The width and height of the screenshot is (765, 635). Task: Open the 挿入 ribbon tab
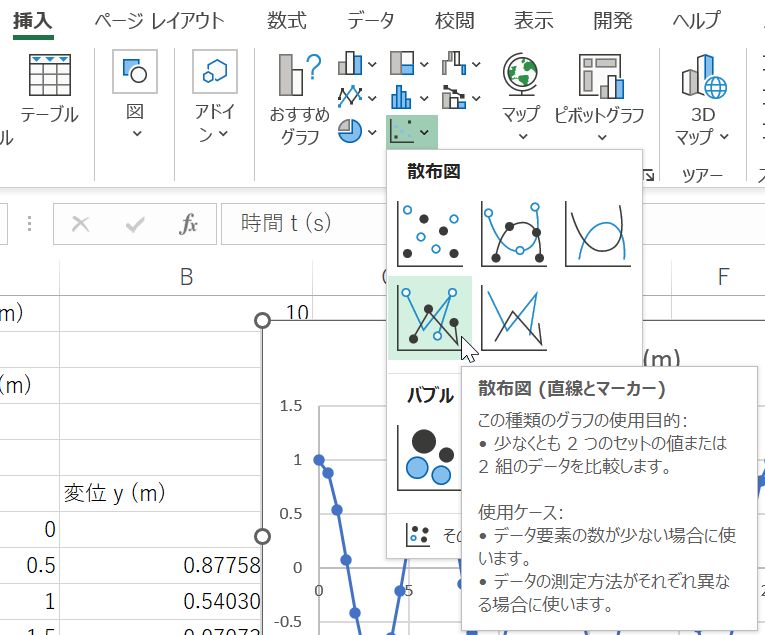tap(33, 21)
